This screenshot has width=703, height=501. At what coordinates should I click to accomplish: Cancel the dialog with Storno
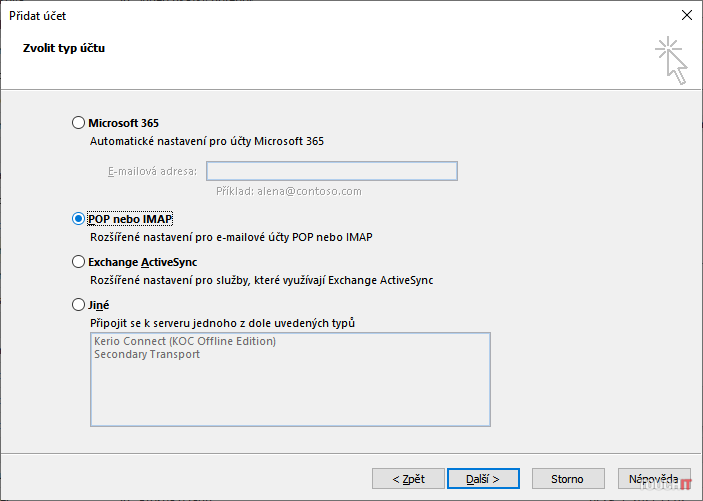[569, 479]
